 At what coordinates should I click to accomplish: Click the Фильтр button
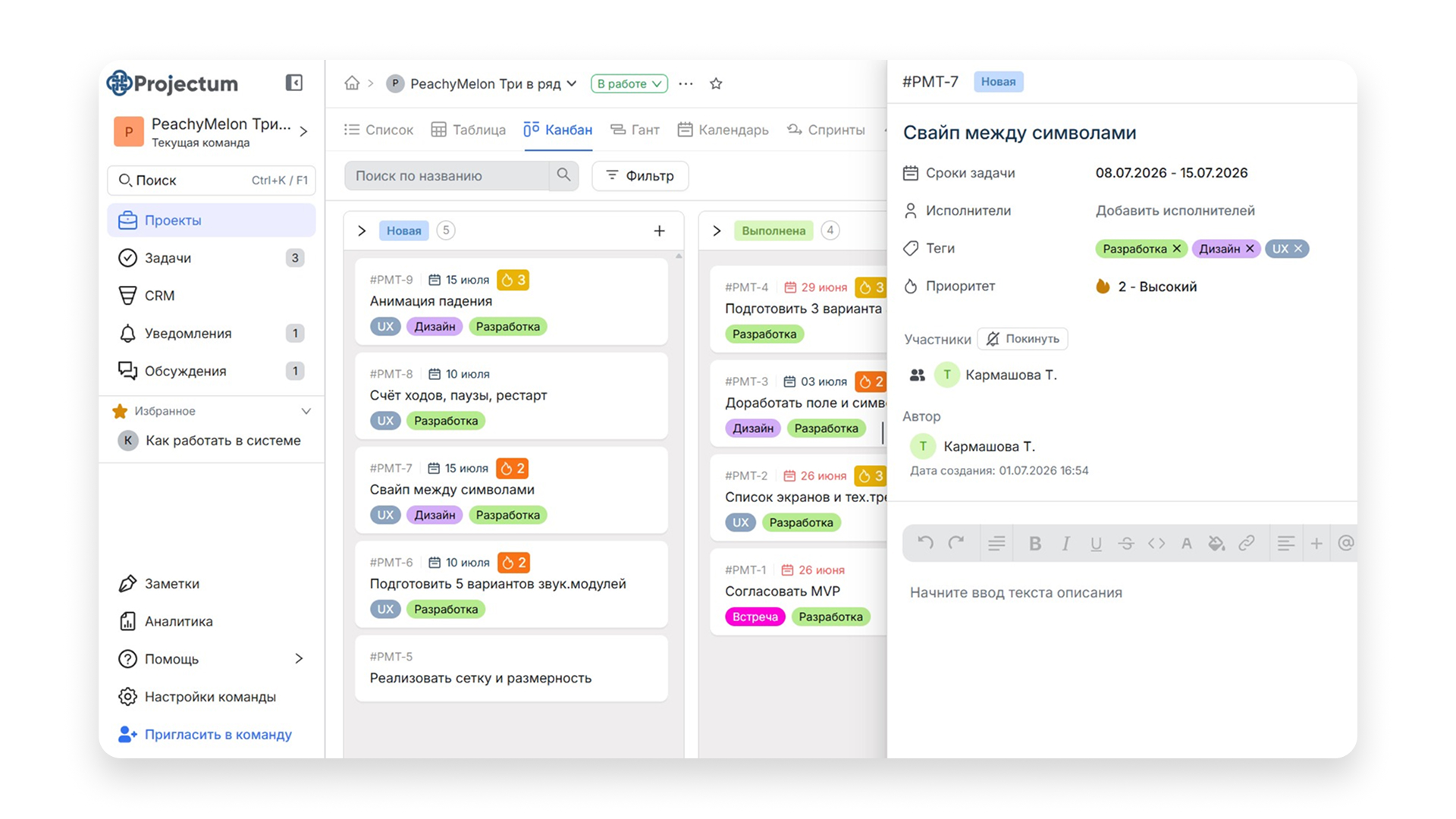(640, 175)
